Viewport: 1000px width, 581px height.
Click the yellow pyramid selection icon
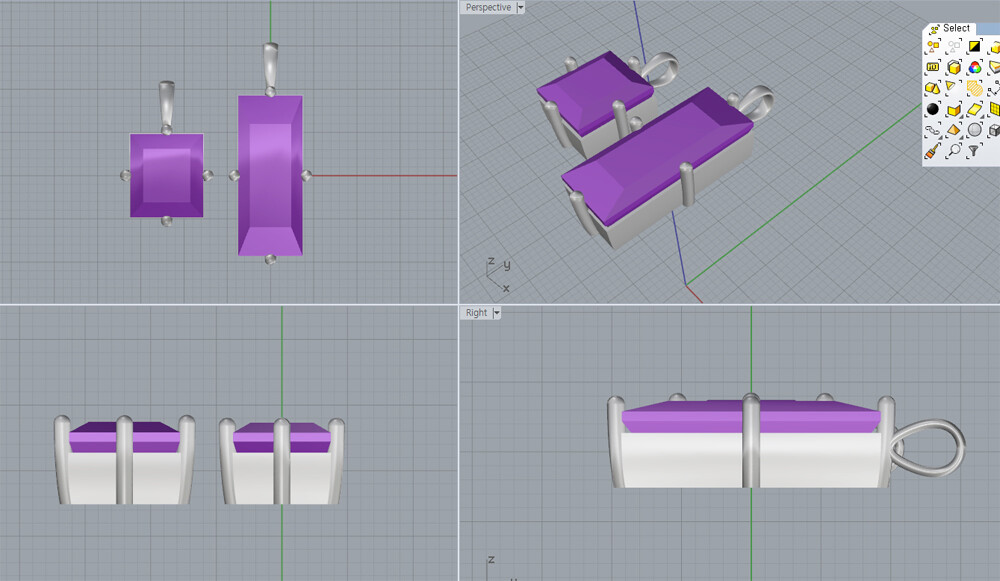pyautogui.click(x=953, y=130)
